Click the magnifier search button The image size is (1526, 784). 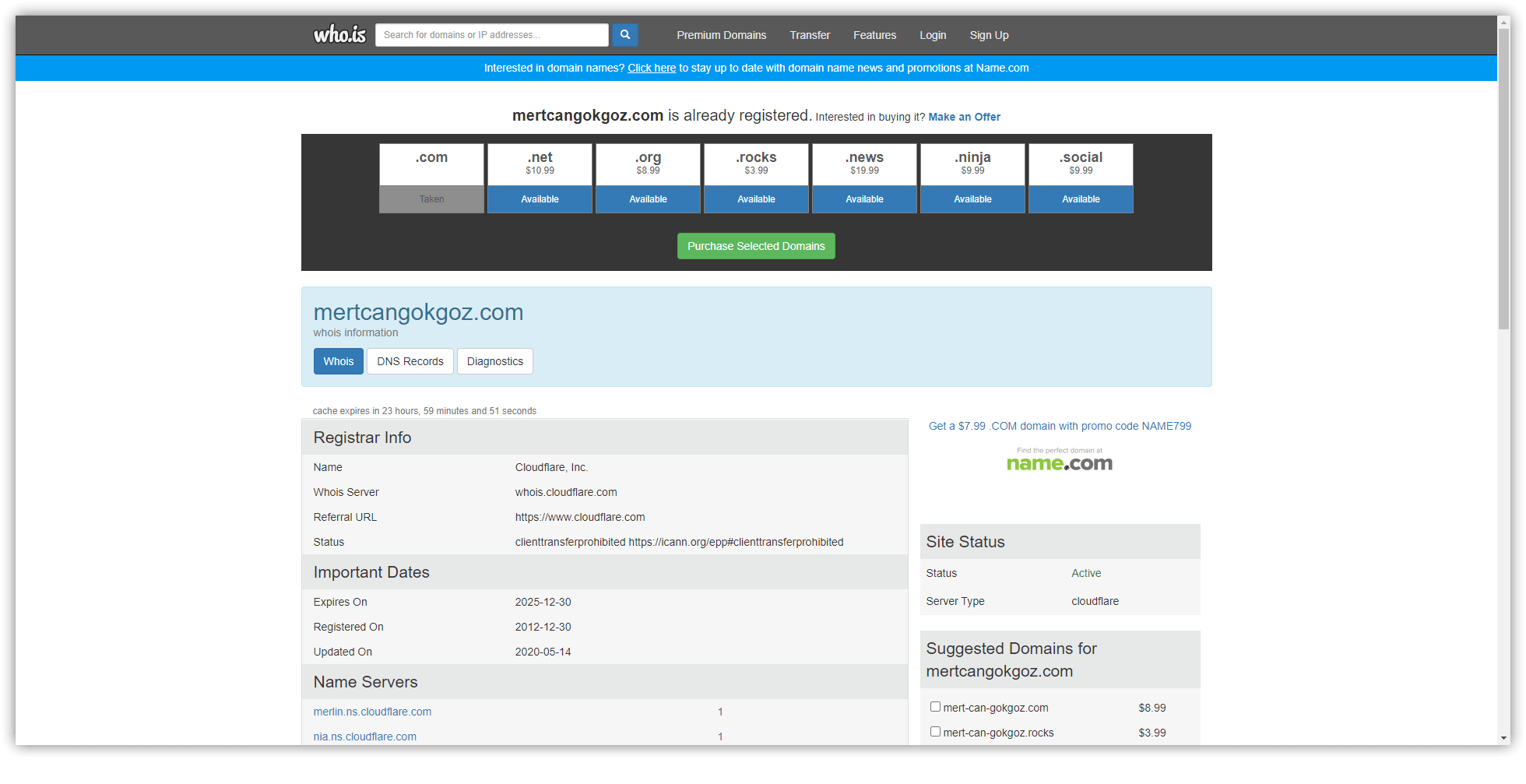point(625,35)
